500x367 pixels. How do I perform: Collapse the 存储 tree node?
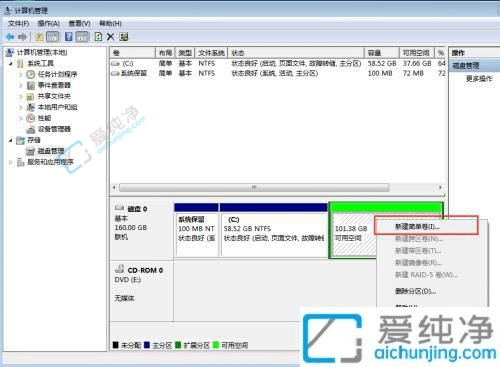[x=11, y=140]
